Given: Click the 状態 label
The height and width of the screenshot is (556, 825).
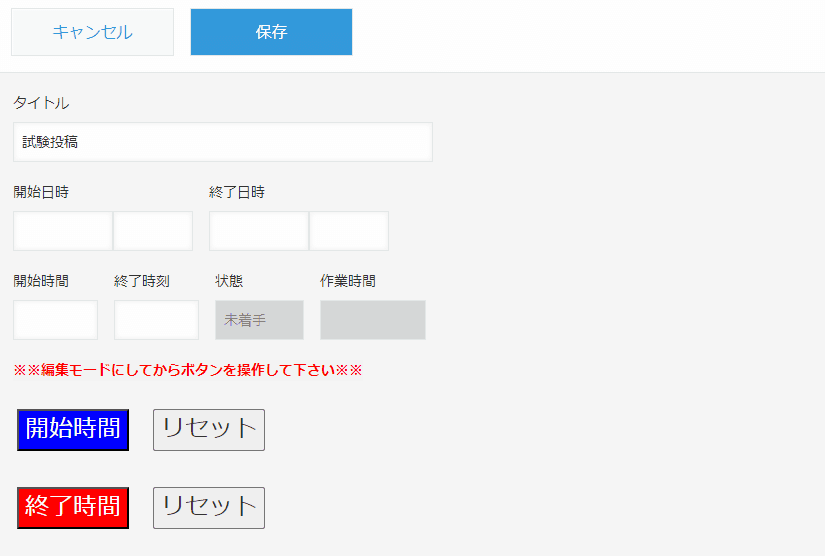Looking at the screenshot, I should click(229, 281).
